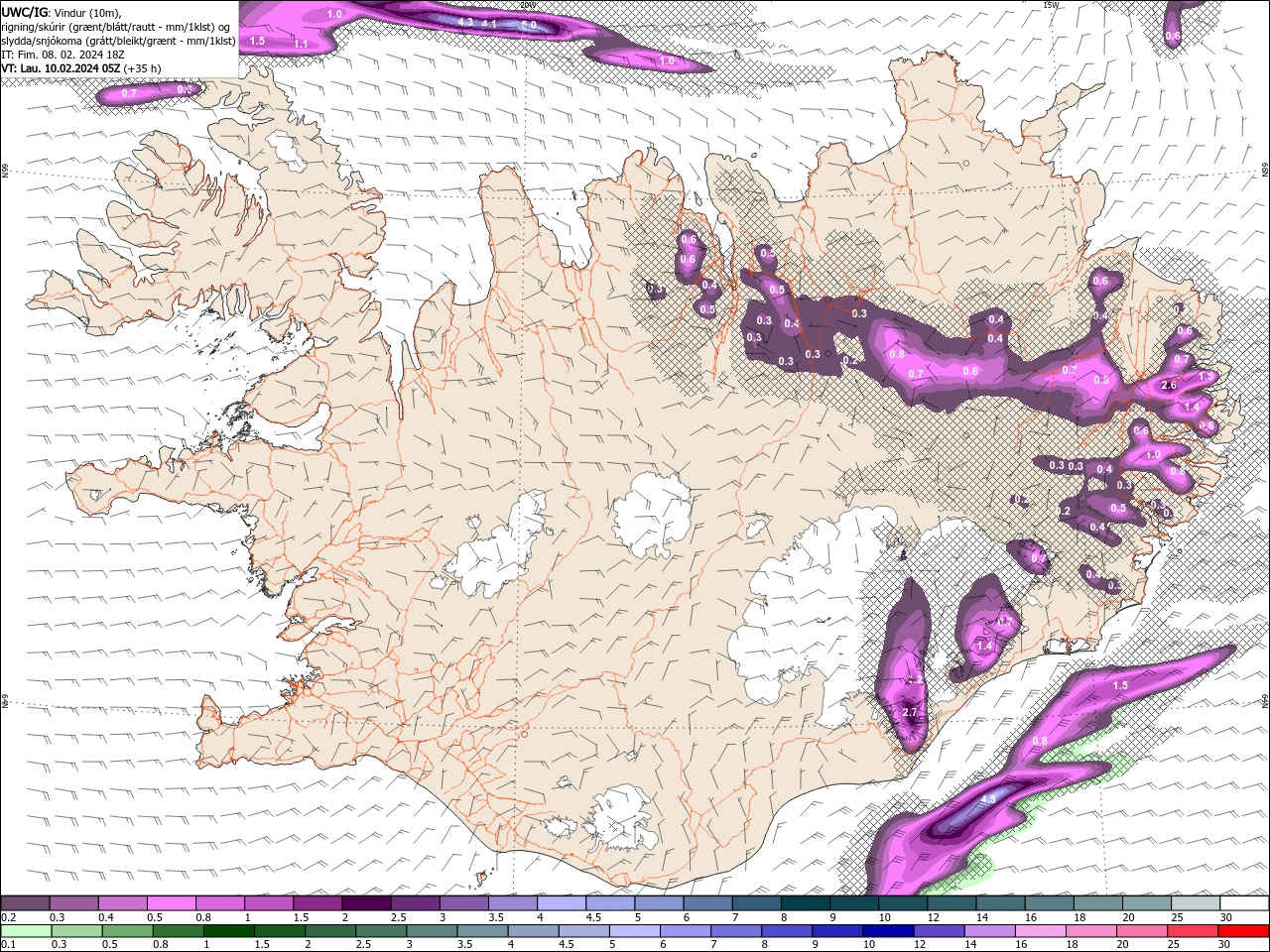This screenshot has width=1270, height=952.
Task: Click the 'Vindur (10m)' heading text
Action: click(86, 12)
